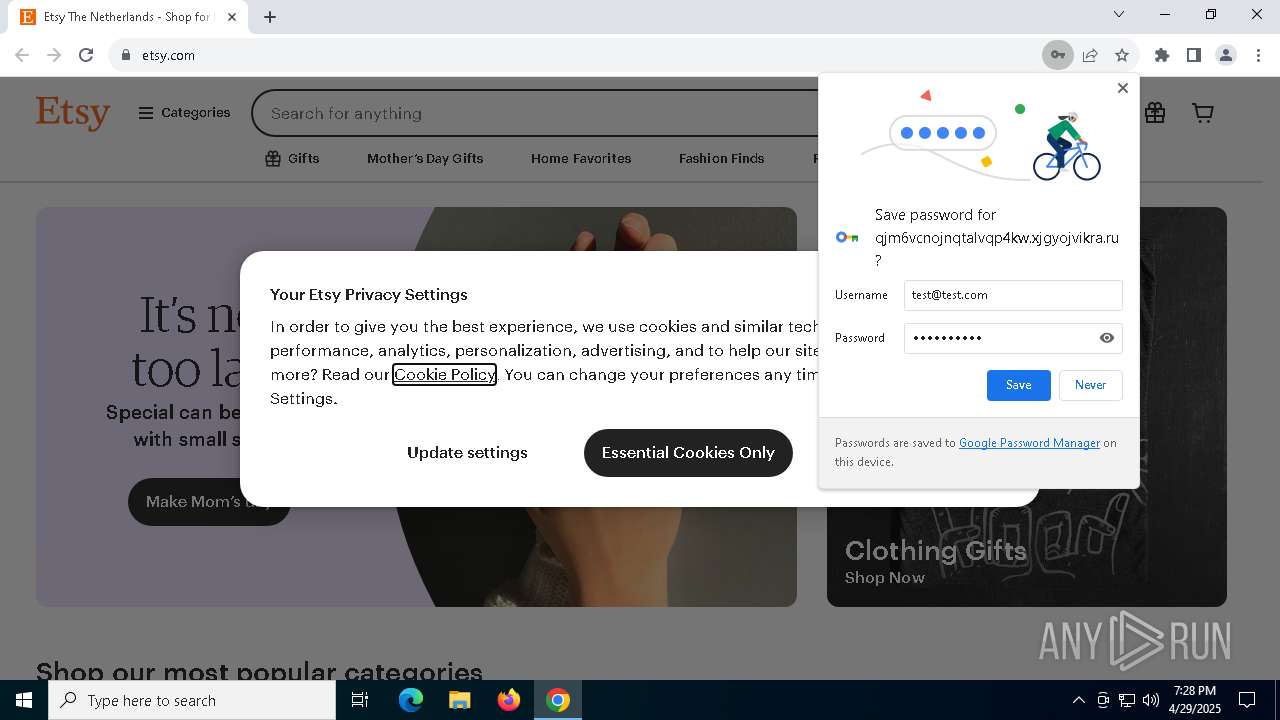Image resolution: width=1280 pixels, height=720 pixels.
Task: Click Update settings button
Action: (x=467, y=453)
